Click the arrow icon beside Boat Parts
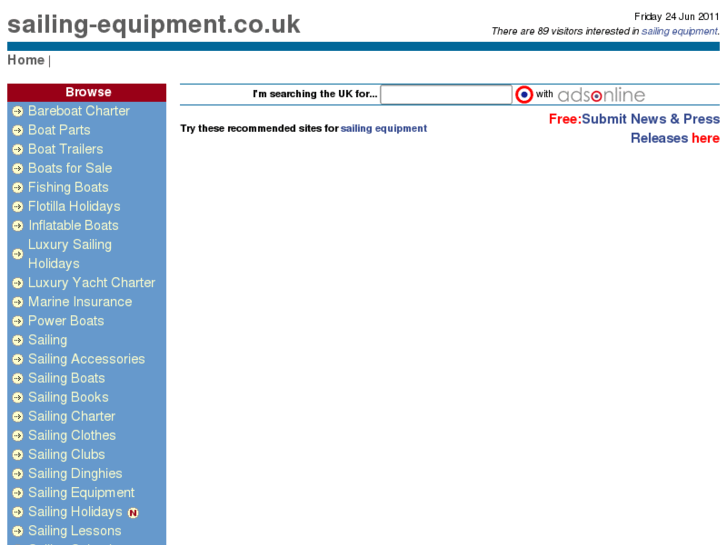 click(x=18, y=130)
